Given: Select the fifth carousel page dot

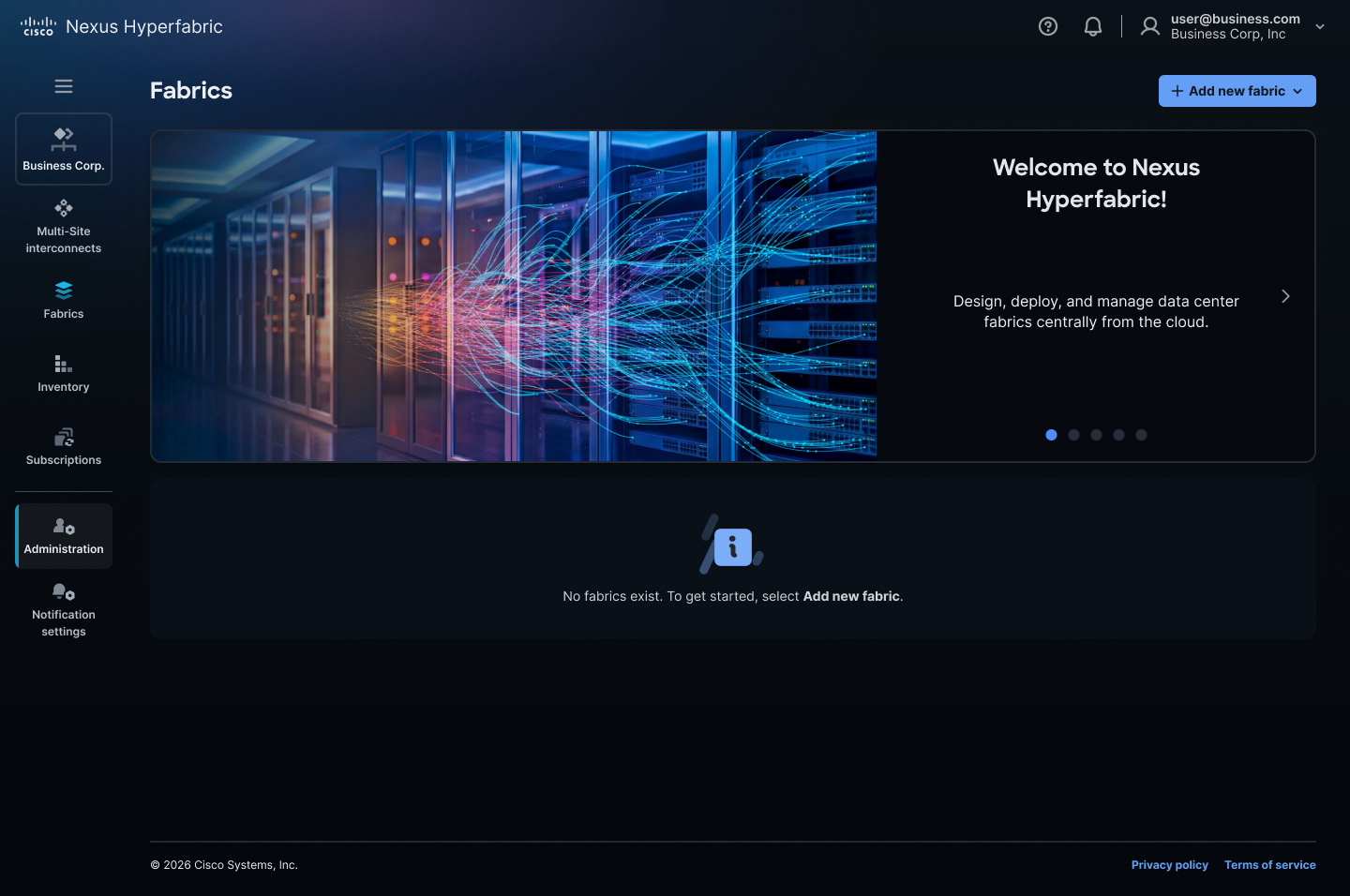Looking at the screenshot, I should (1141, 435).
